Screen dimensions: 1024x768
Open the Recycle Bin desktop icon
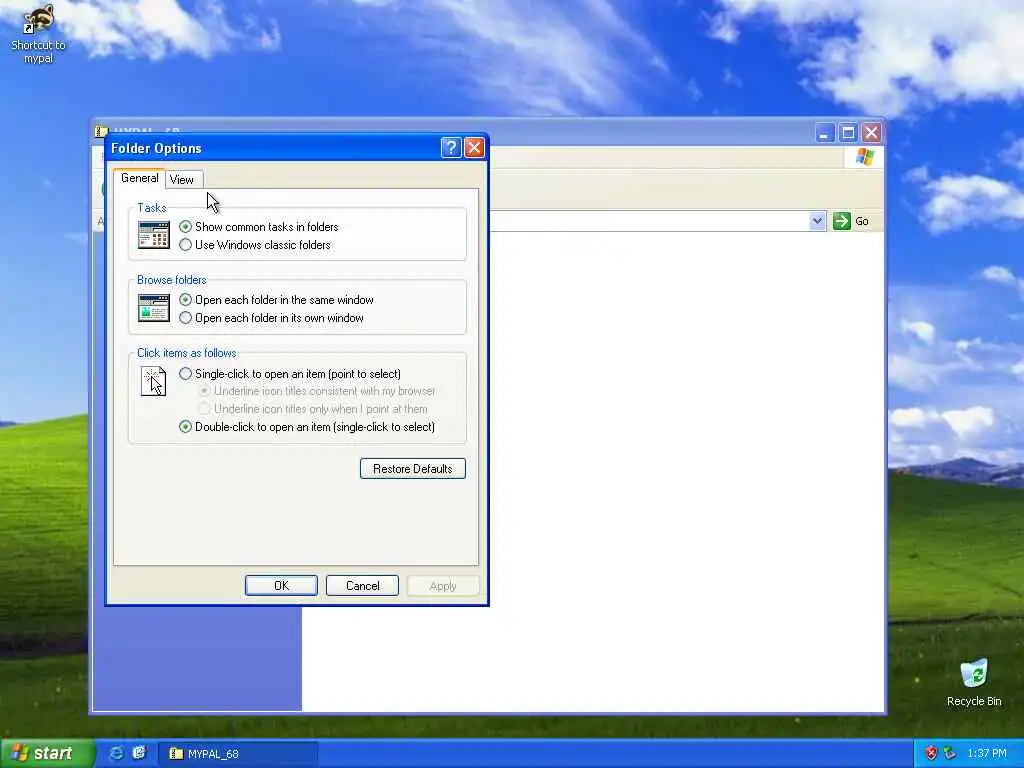click(x=973, y=683)
